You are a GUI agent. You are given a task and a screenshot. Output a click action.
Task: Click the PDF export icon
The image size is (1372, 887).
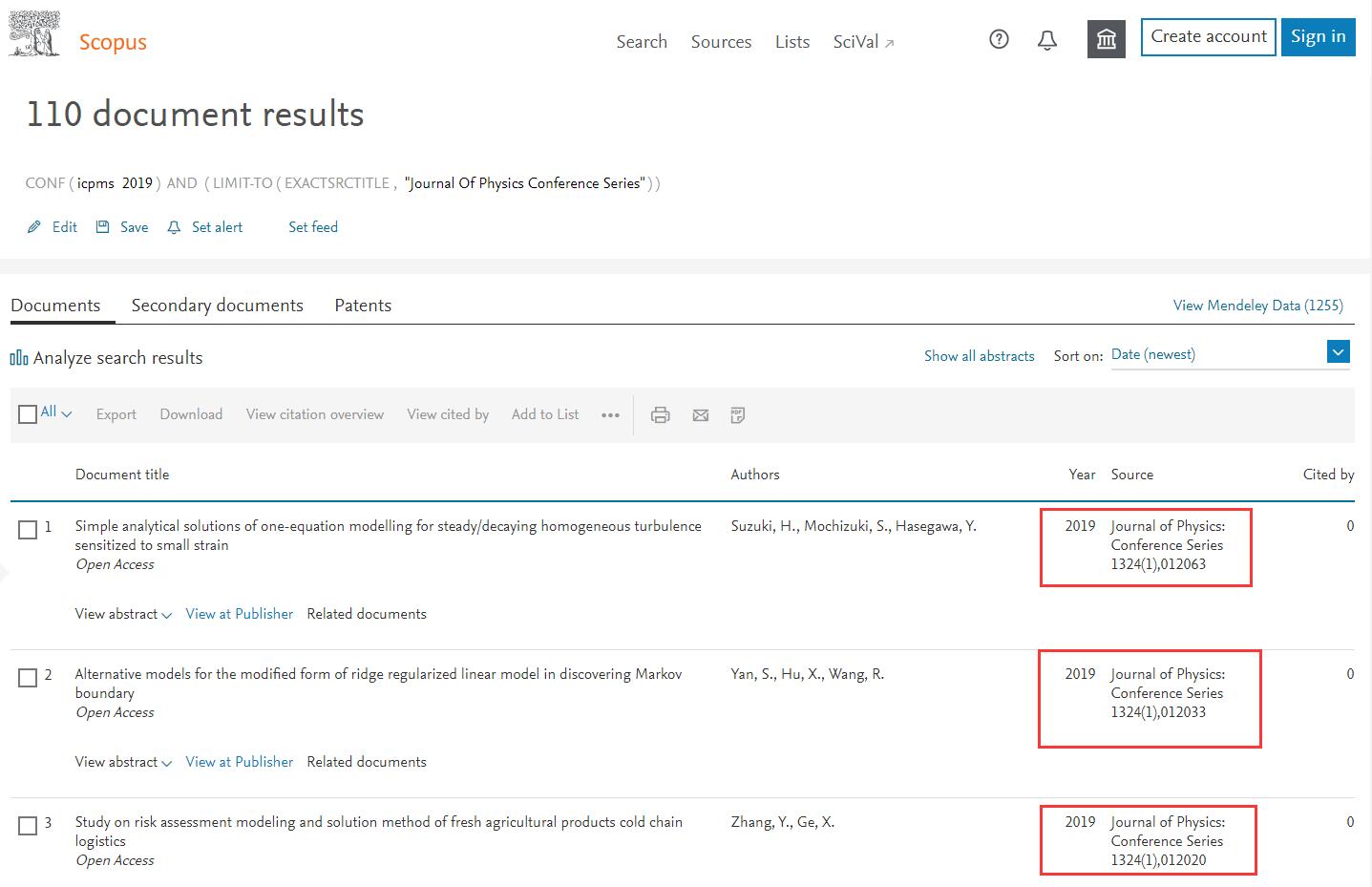point(737,415)
